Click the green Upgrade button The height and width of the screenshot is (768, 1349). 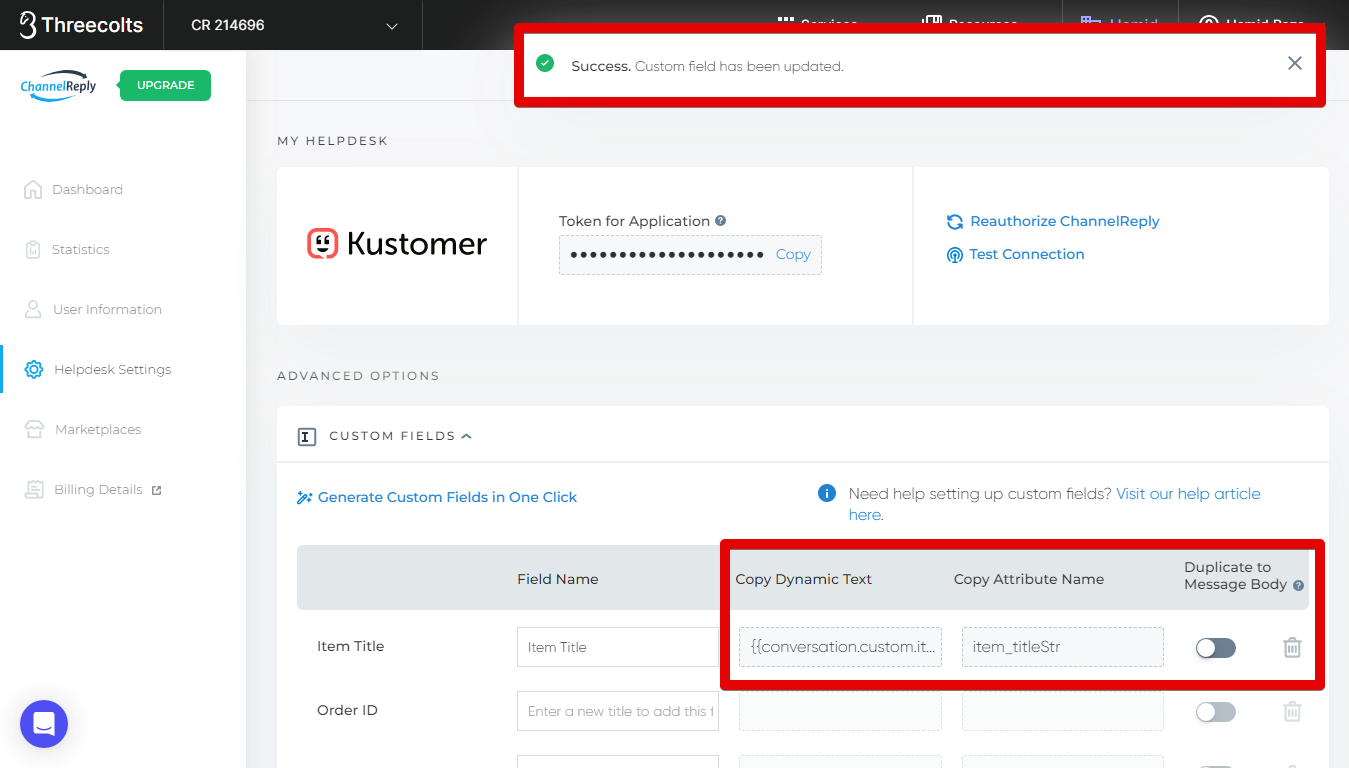point(165,85)
